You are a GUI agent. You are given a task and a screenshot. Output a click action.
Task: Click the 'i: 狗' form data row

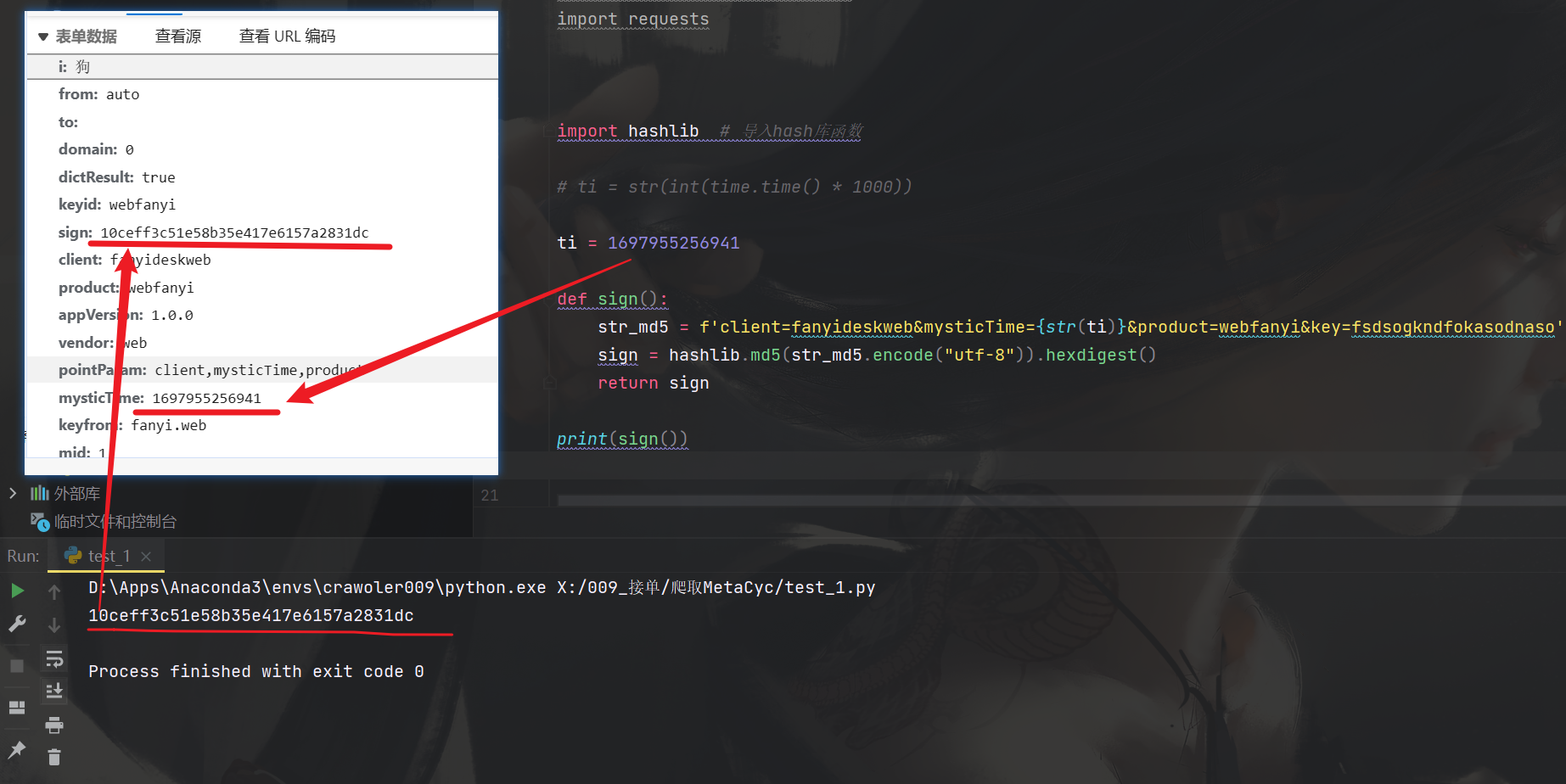click(262, 66)
